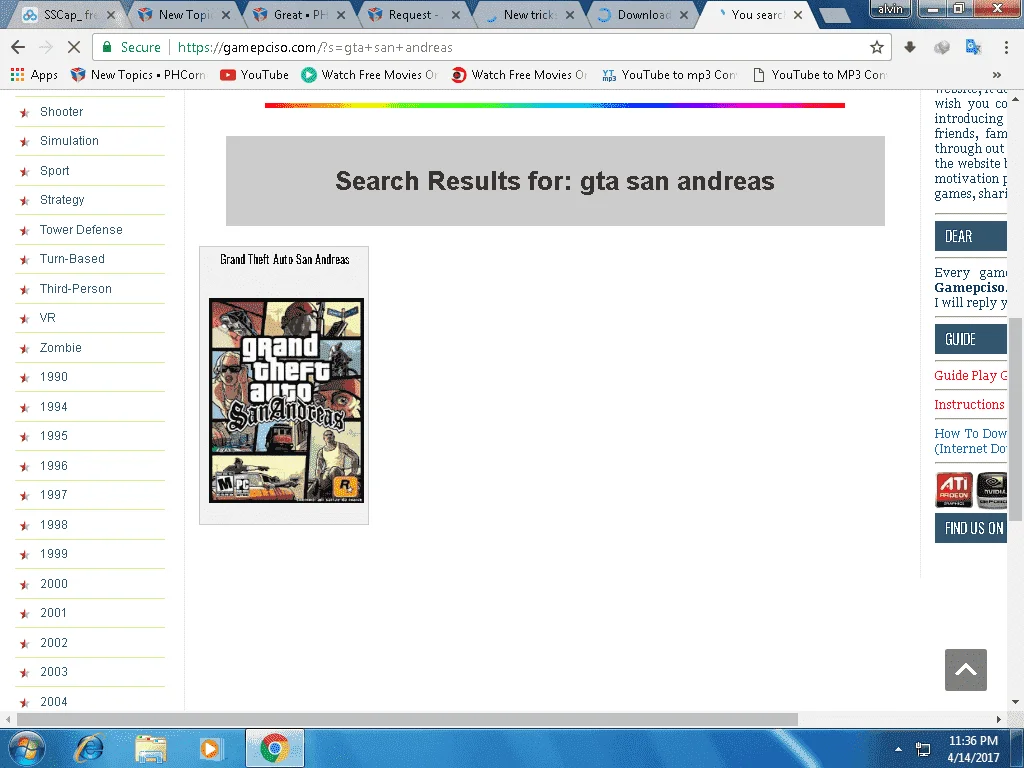Open the media player taskbar icon
The height and width of the screenshot is (768, 1024).
[210, 748]
